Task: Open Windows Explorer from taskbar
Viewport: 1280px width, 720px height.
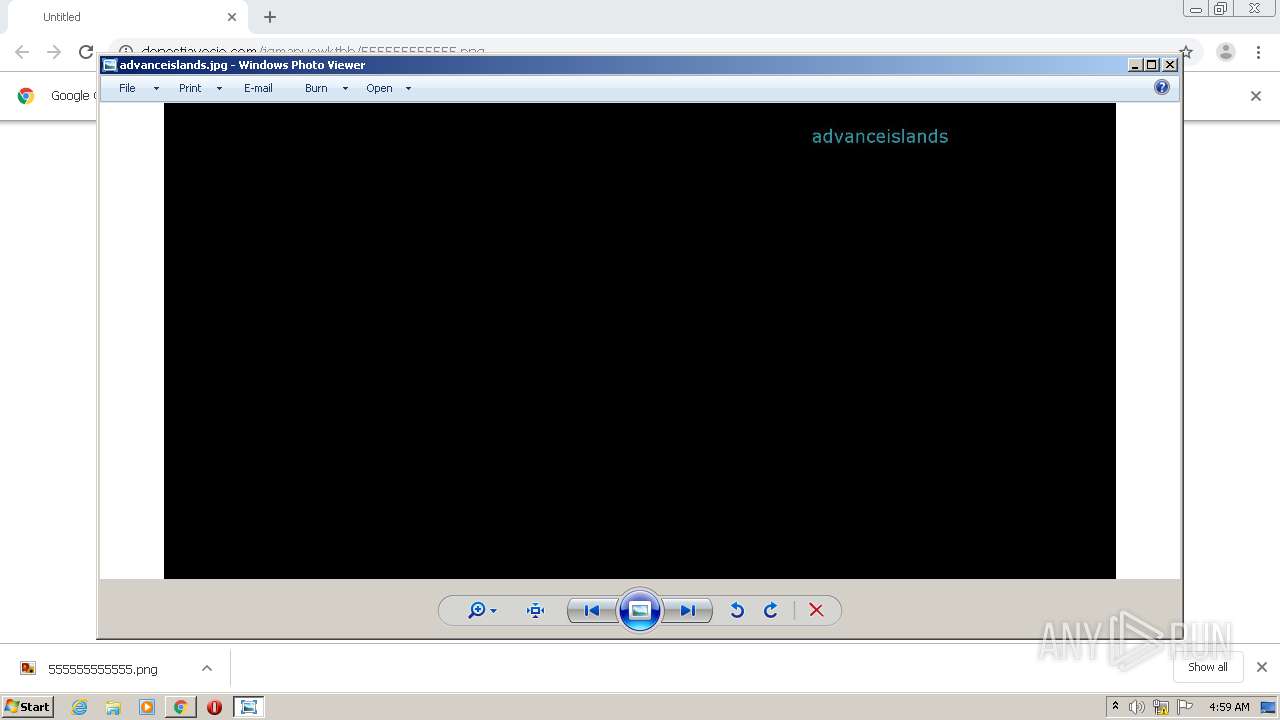Action: (x=113, y=707)
